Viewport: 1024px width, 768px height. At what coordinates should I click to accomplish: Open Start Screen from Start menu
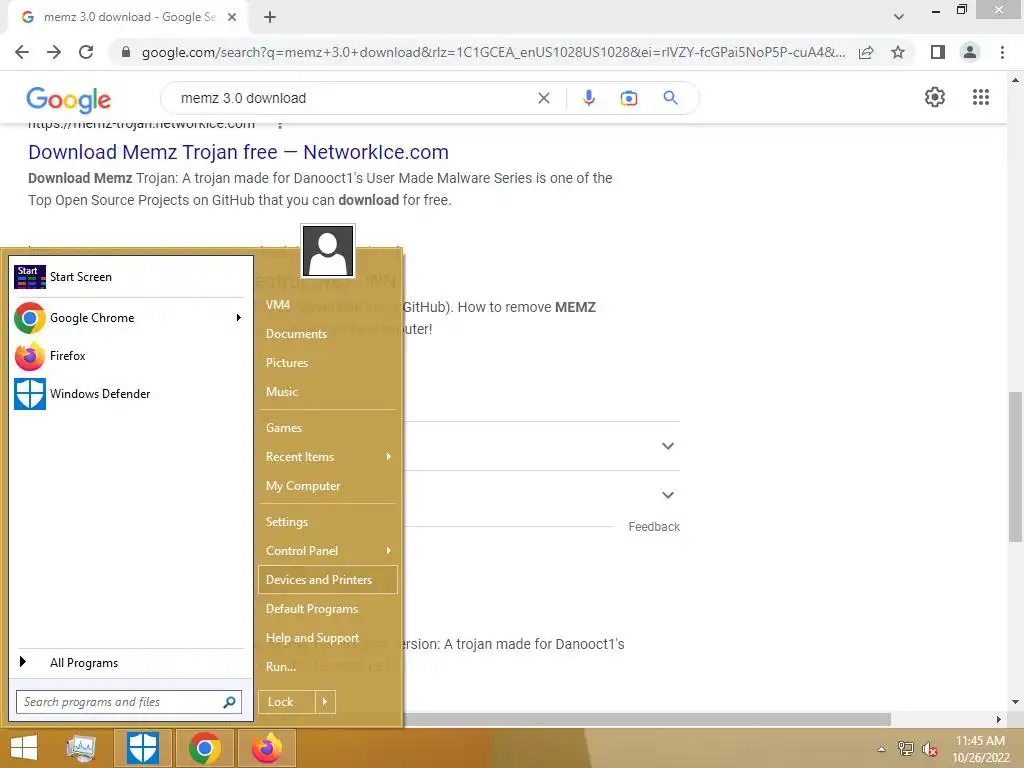(x=129, y=277)
